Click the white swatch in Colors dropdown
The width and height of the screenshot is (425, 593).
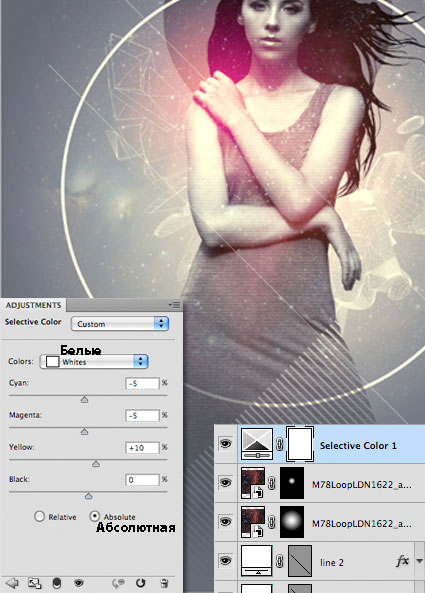(x=53, y=362)
